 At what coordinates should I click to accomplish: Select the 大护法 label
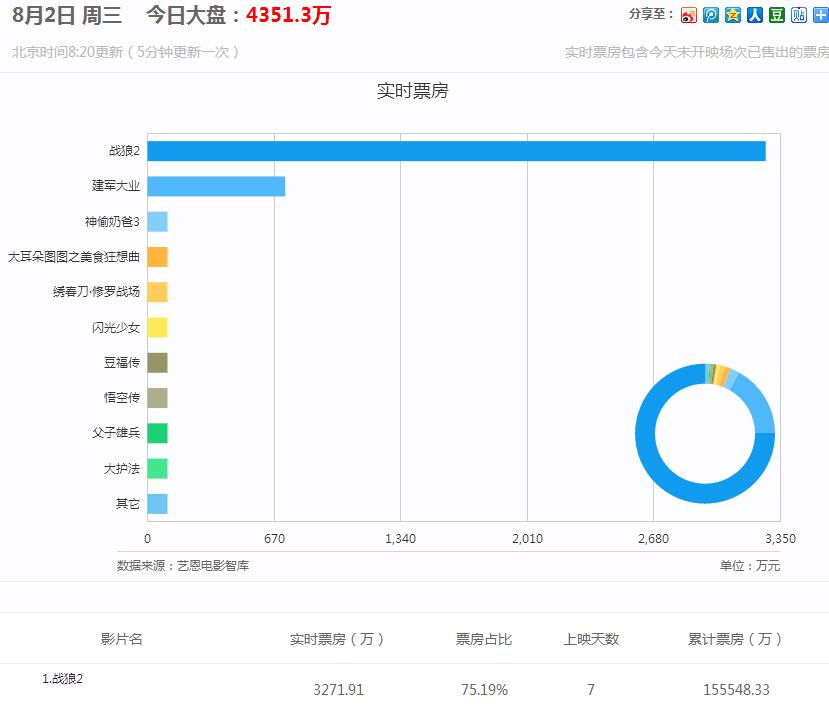(122, 468)
